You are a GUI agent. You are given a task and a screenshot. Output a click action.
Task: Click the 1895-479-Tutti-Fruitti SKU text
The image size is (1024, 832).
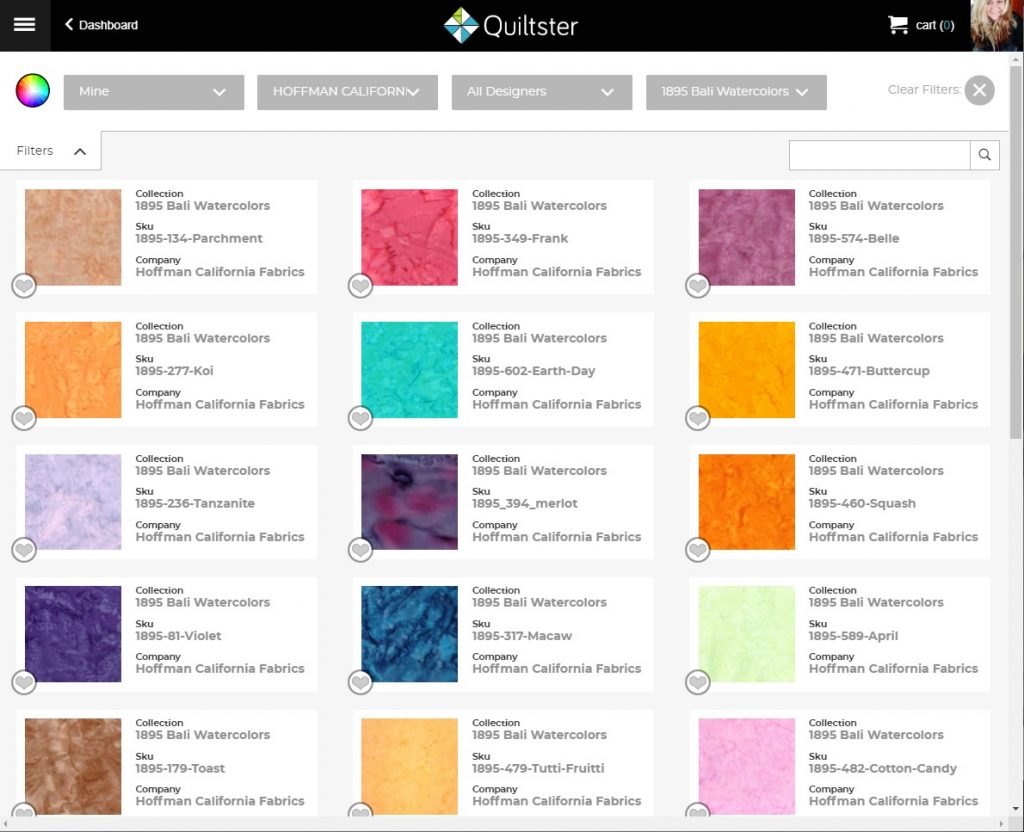[x=538, y=769]
